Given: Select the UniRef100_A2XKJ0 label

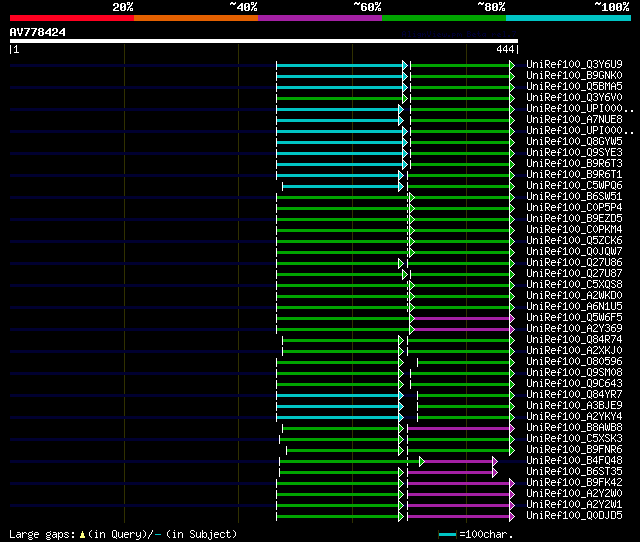Looking at the screenshot, I should click(574, 351).
